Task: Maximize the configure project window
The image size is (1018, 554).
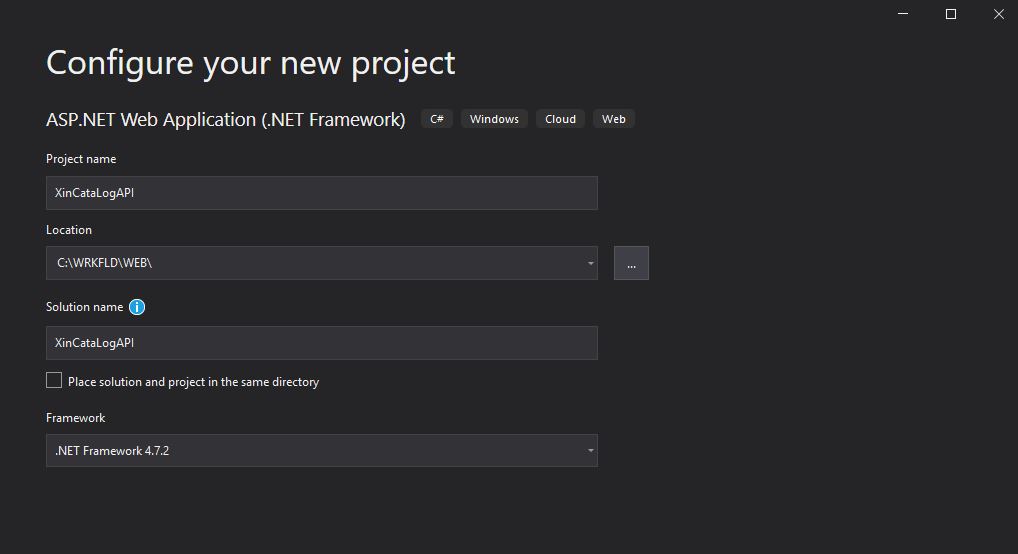Action: click(950, 14)
